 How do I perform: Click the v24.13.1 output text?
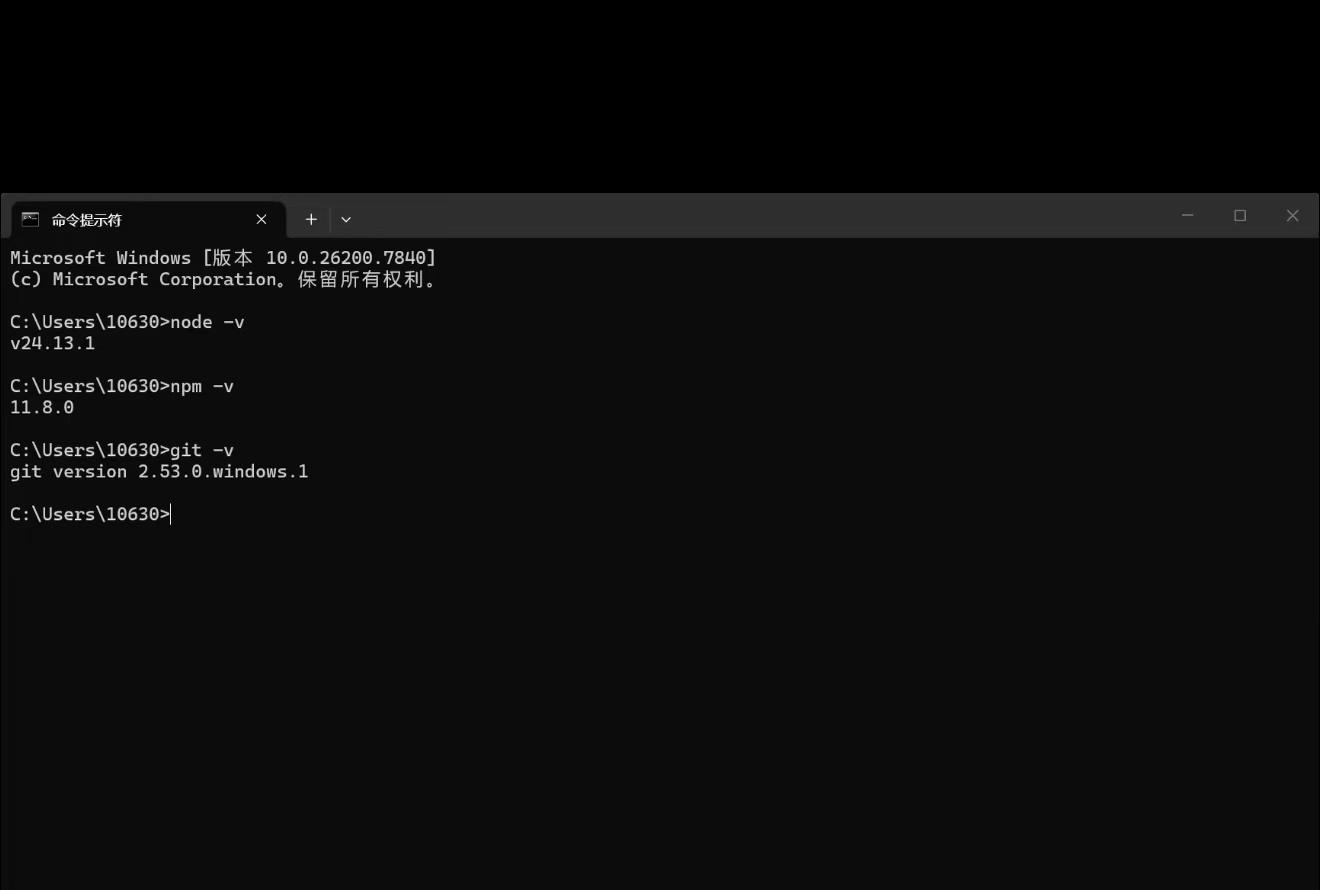(52, 344)
